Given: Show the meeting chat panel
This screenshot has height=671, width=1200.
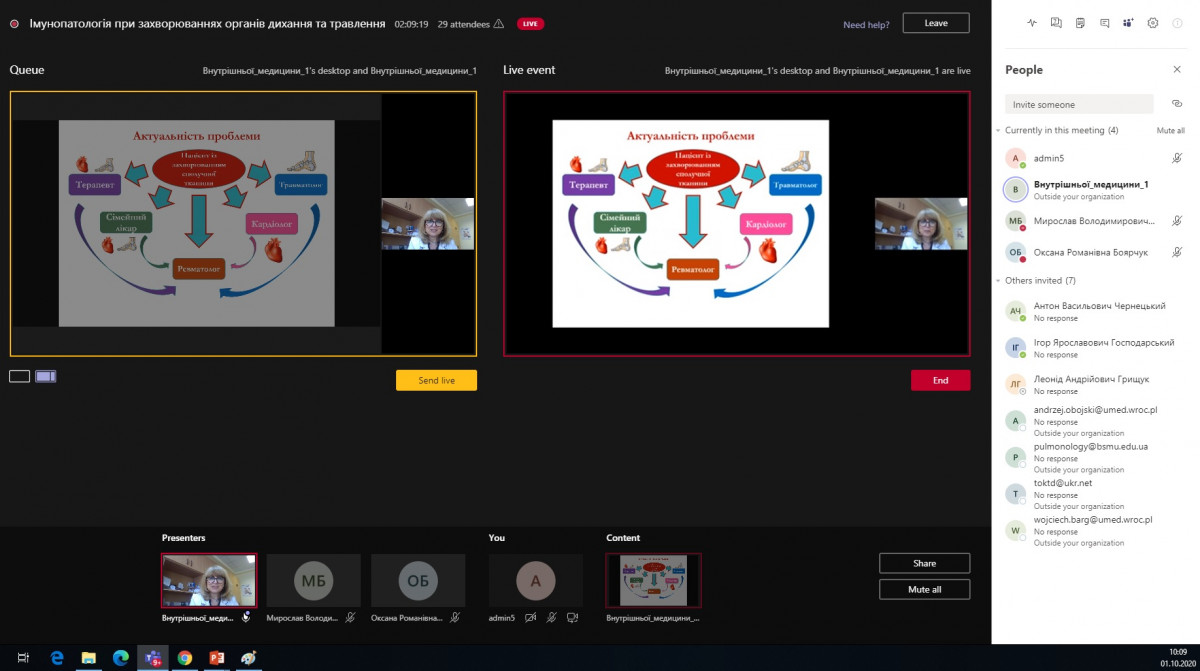Looking at the screenshot, I should (x=1104, y=23).
